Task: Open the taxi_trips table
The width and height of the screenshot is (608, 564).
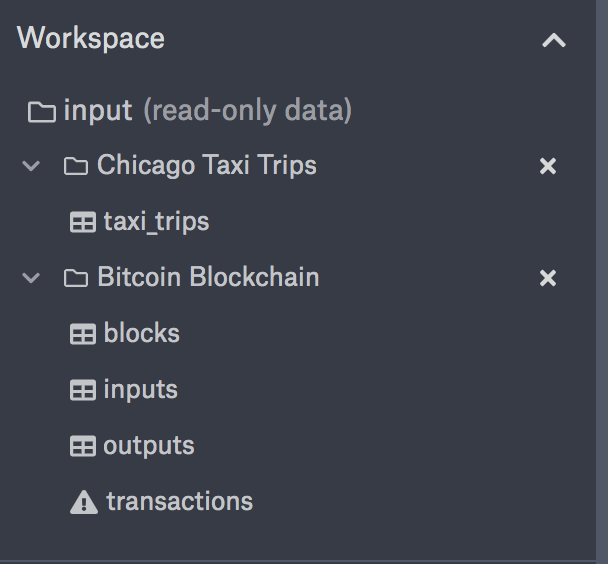Action: tap(156, 222)
